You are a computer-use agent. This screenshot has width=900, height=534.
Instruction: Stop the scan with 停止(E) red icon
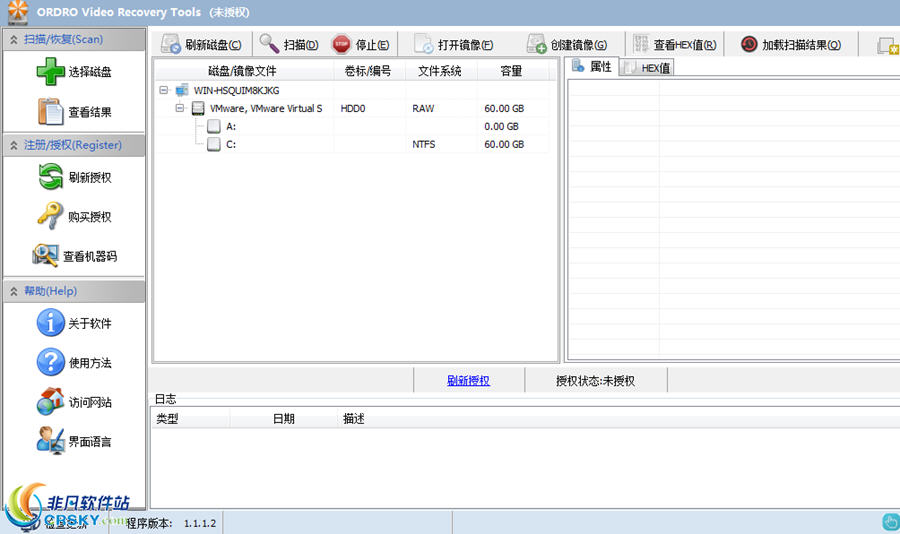341,44
